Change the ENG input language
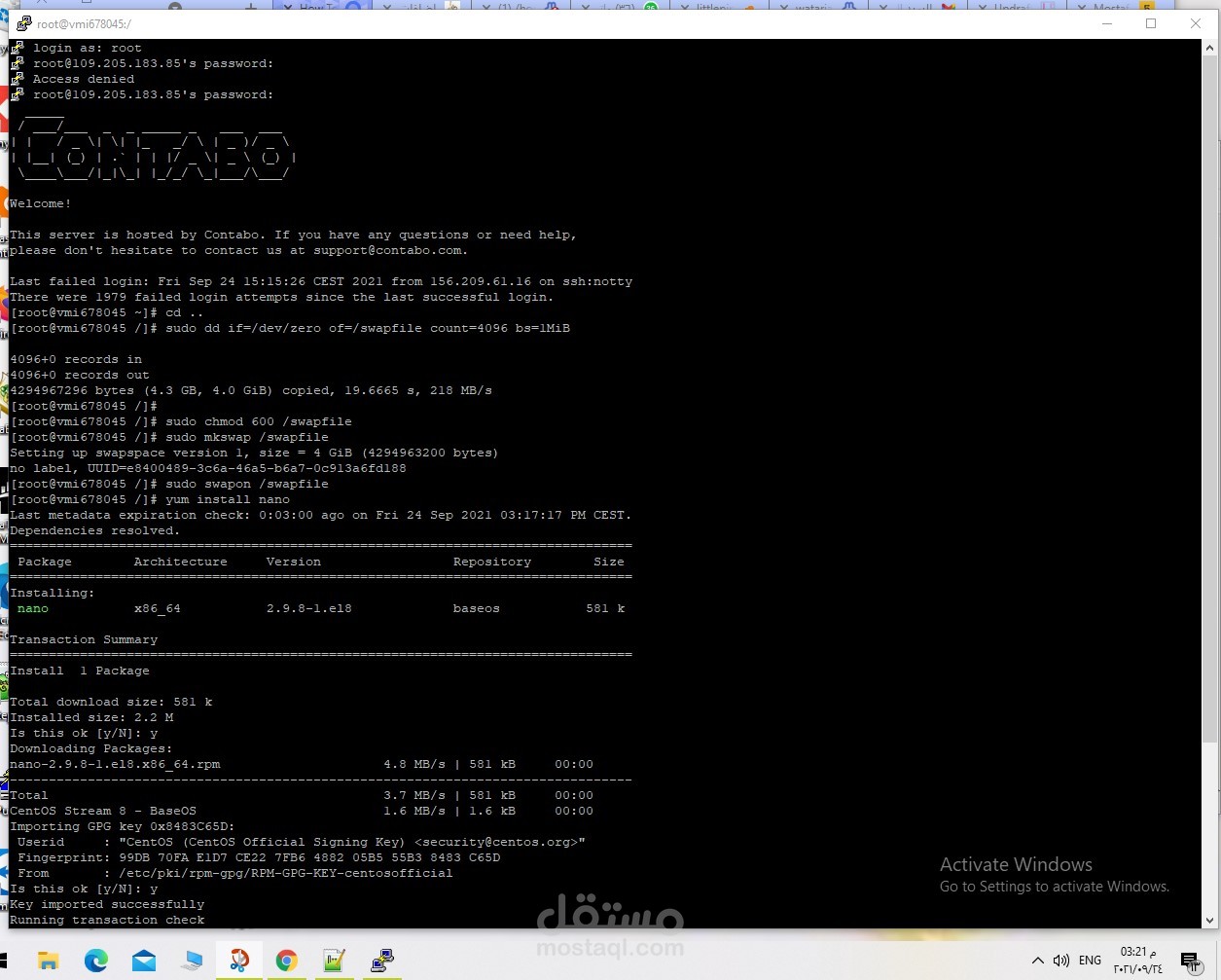The width and height of the screenshot is (1221, 980). click(1091, 961)
